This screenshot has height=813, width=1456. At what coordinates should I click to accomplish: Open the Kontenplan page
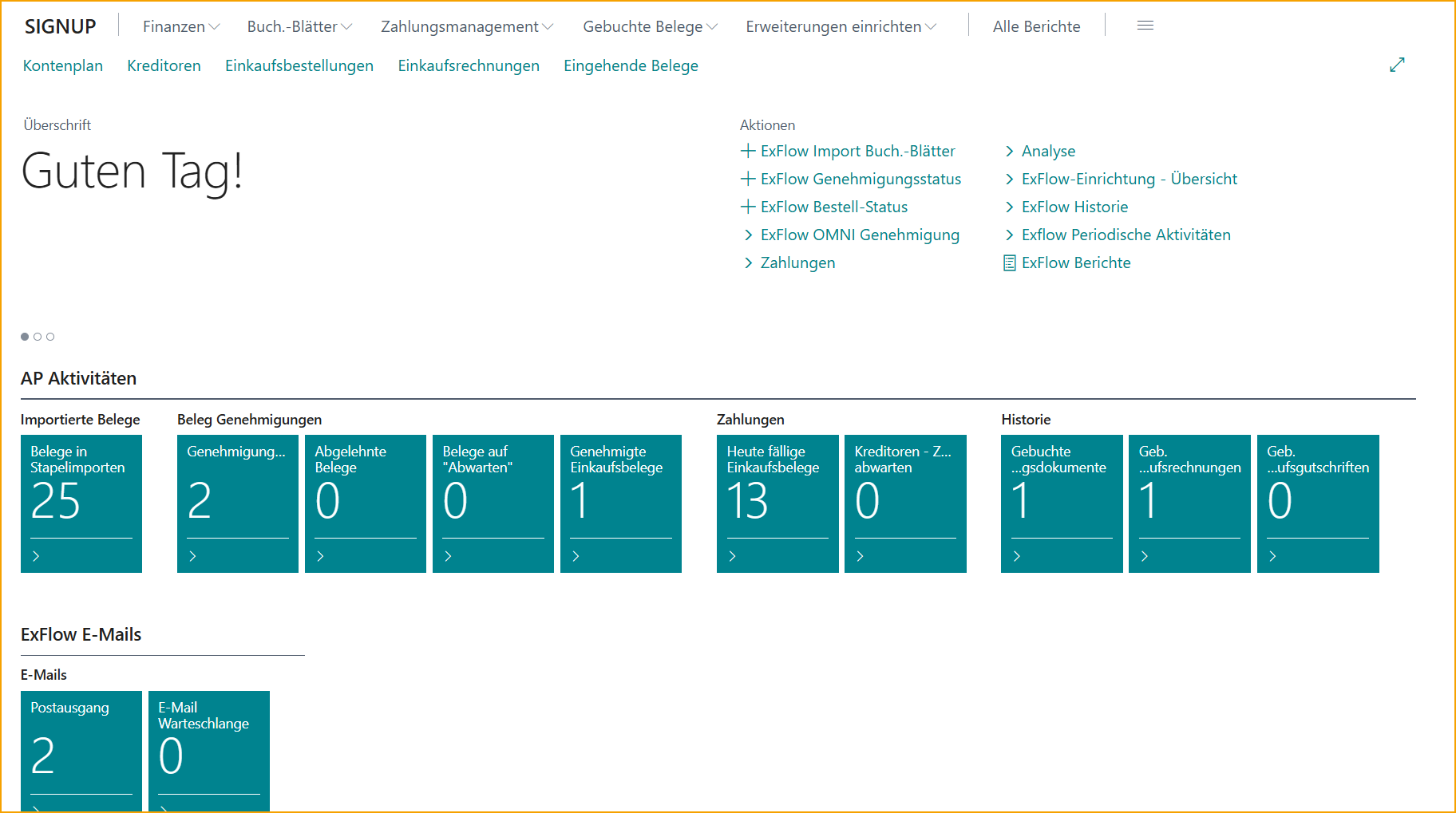(x=62, y=65)
